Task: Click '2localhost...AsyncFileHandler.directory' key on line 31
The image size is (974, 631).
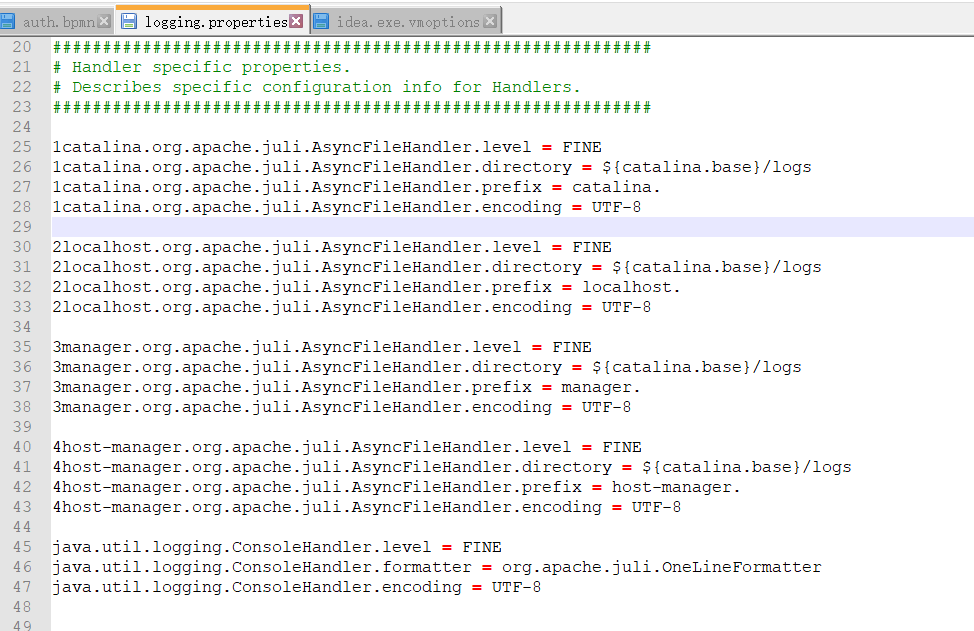Action: point(317,268)
